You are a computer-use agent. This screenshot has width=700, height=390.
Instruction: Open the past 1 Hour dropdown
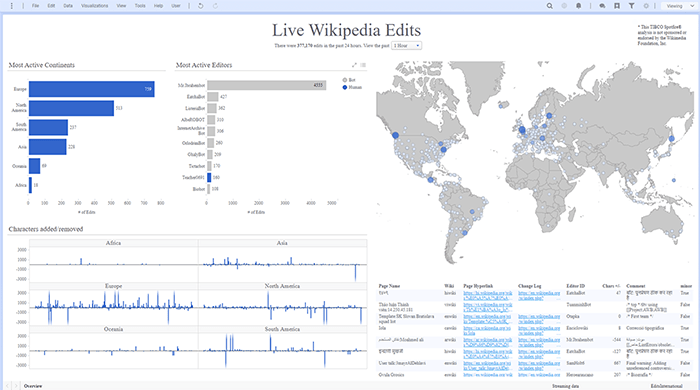(x=406, y=46)
